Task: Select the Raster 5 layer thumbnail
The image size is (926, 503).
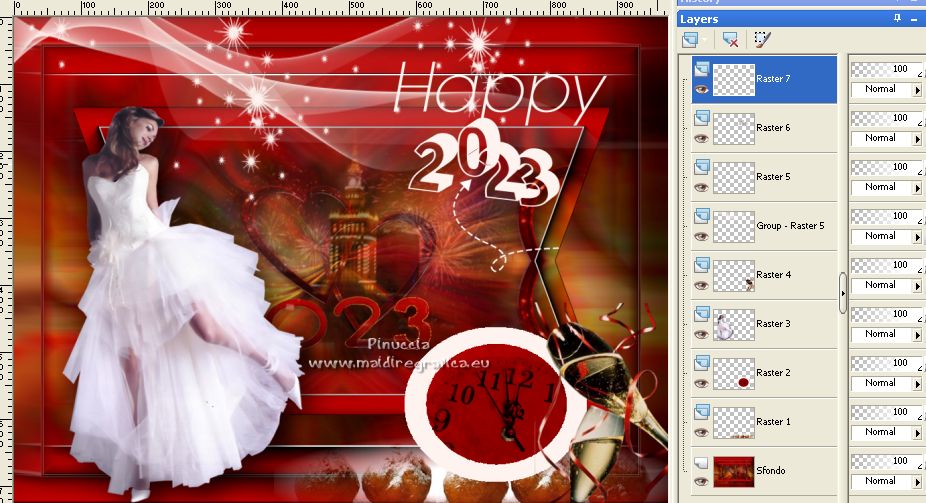Action: coord(733,178)
